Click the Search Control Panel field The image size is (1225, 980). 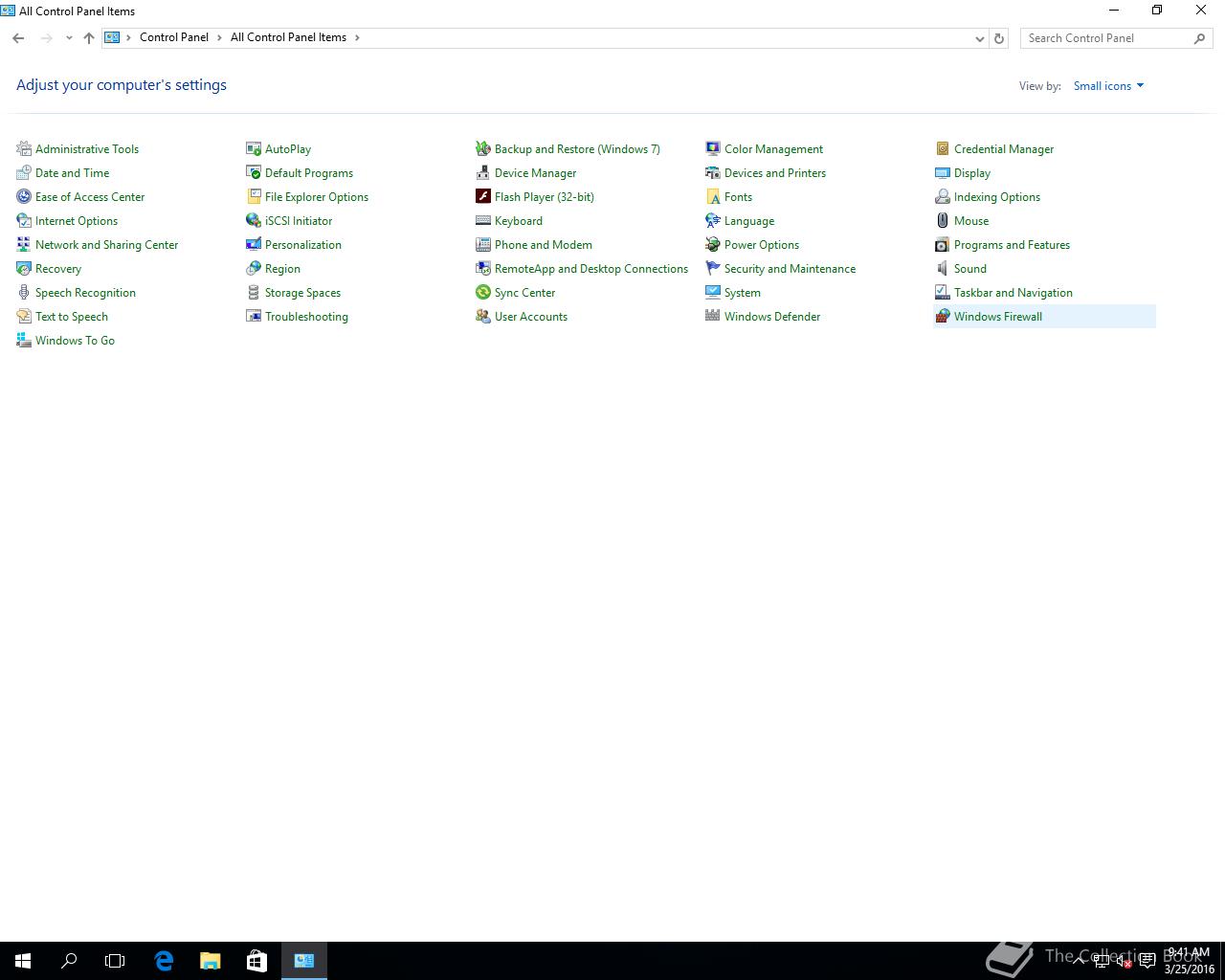coord(1116,38)
